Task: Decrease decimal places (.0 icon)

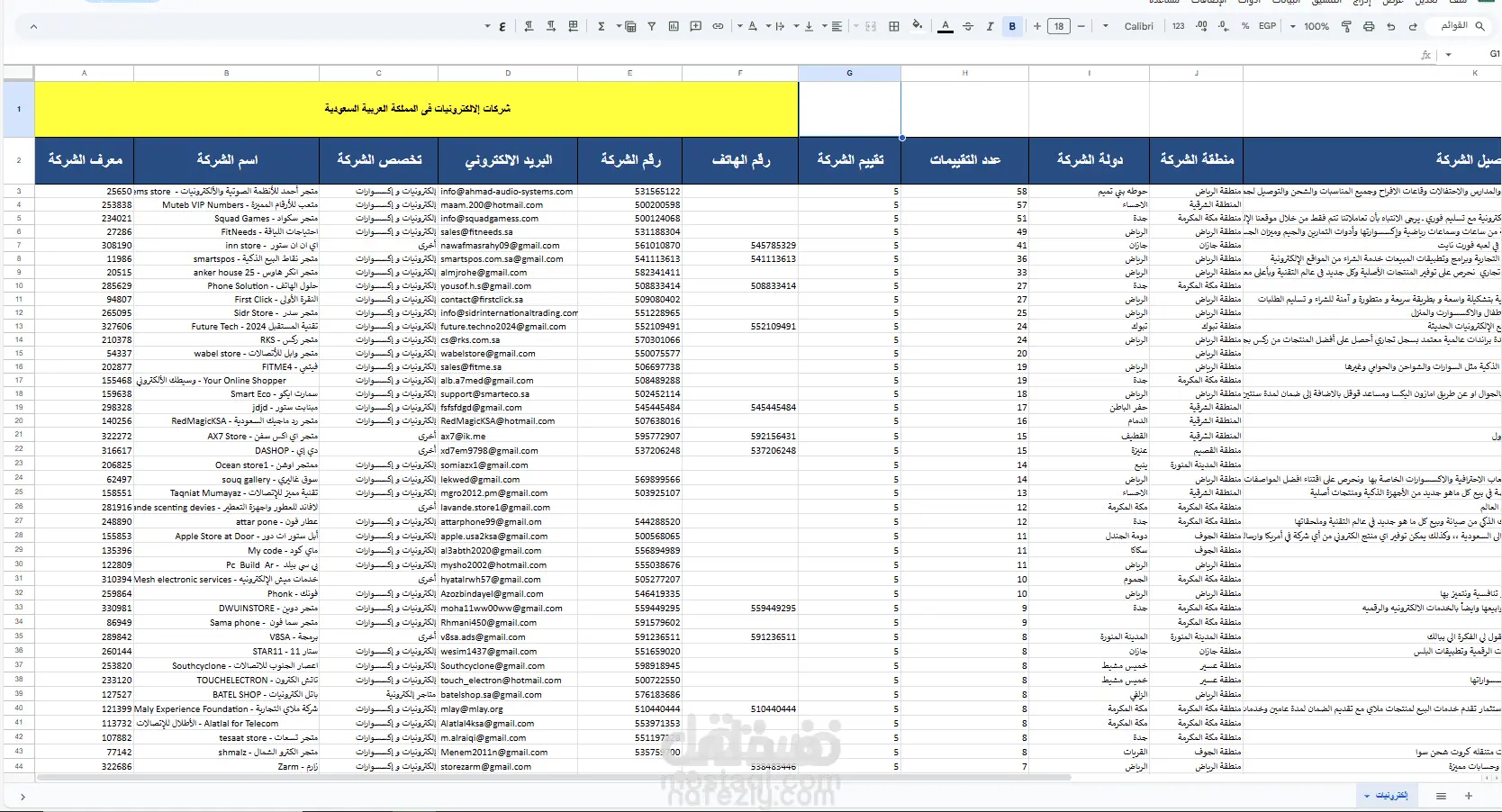Action: click(1223, 26)
